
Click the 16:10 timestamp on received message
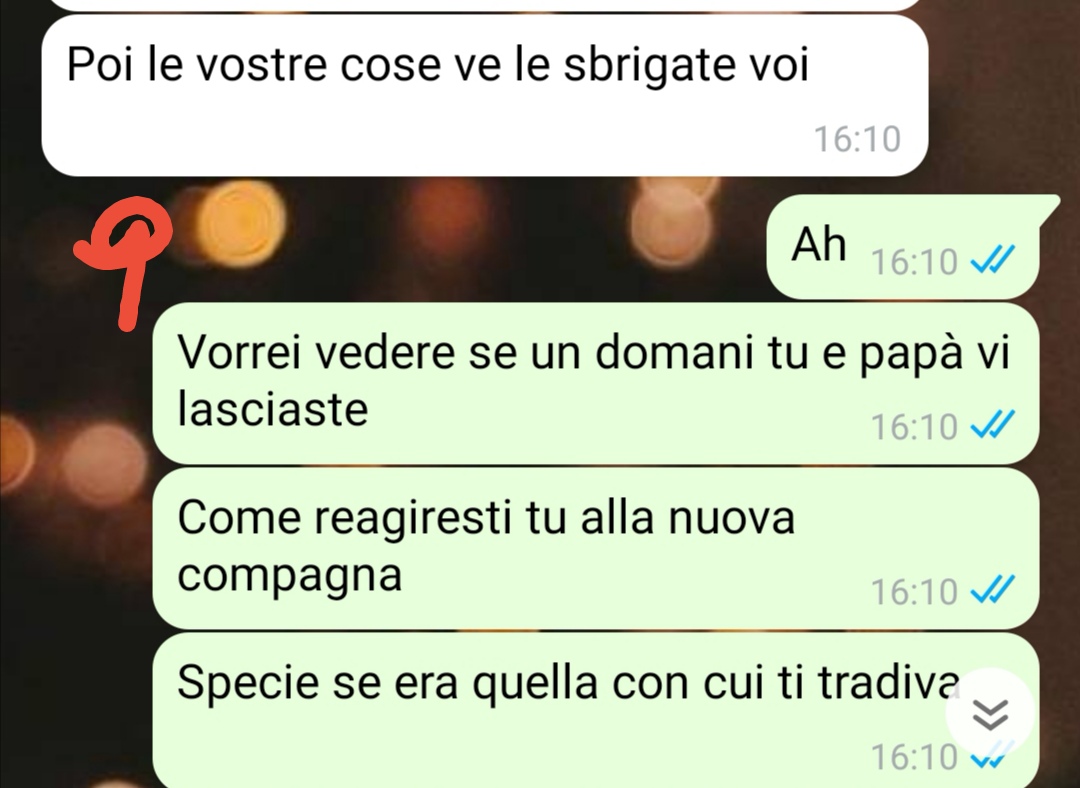tap(858, 139)
